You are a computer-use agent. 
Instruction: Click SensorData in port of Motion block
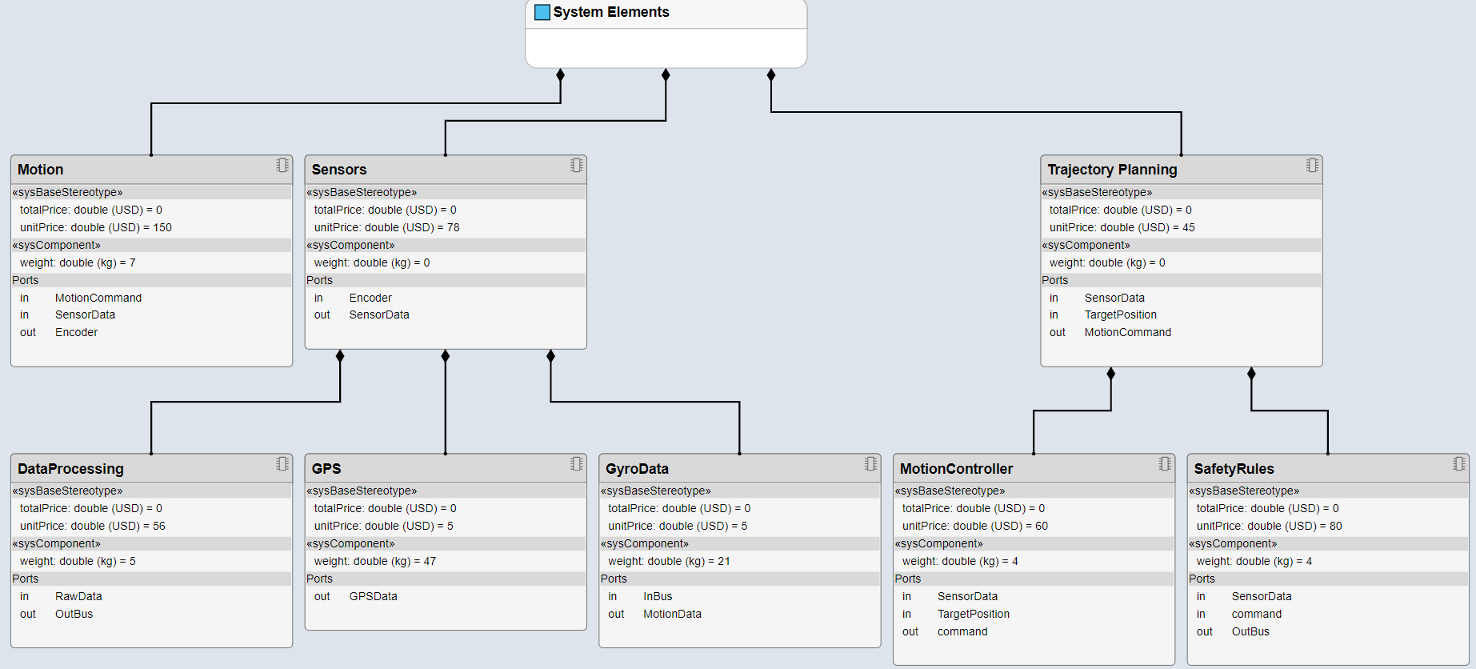[x=85, y=315]
